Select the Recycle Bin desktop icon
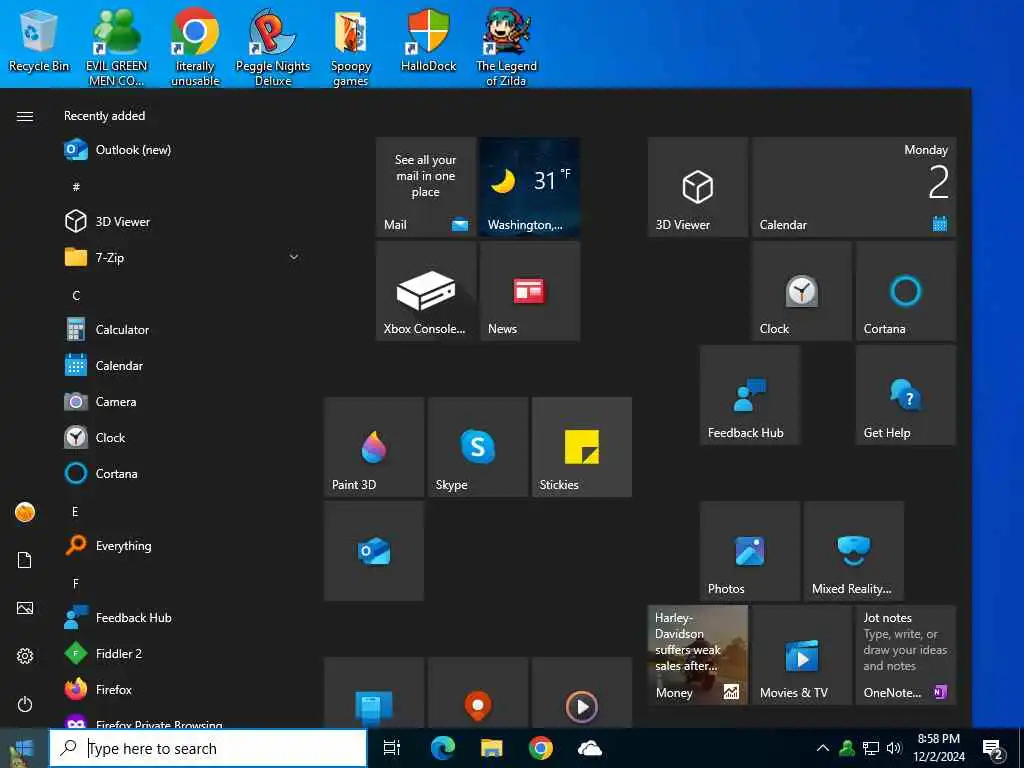This screenshot has width=1024, height=768. (x=39, y=41)
